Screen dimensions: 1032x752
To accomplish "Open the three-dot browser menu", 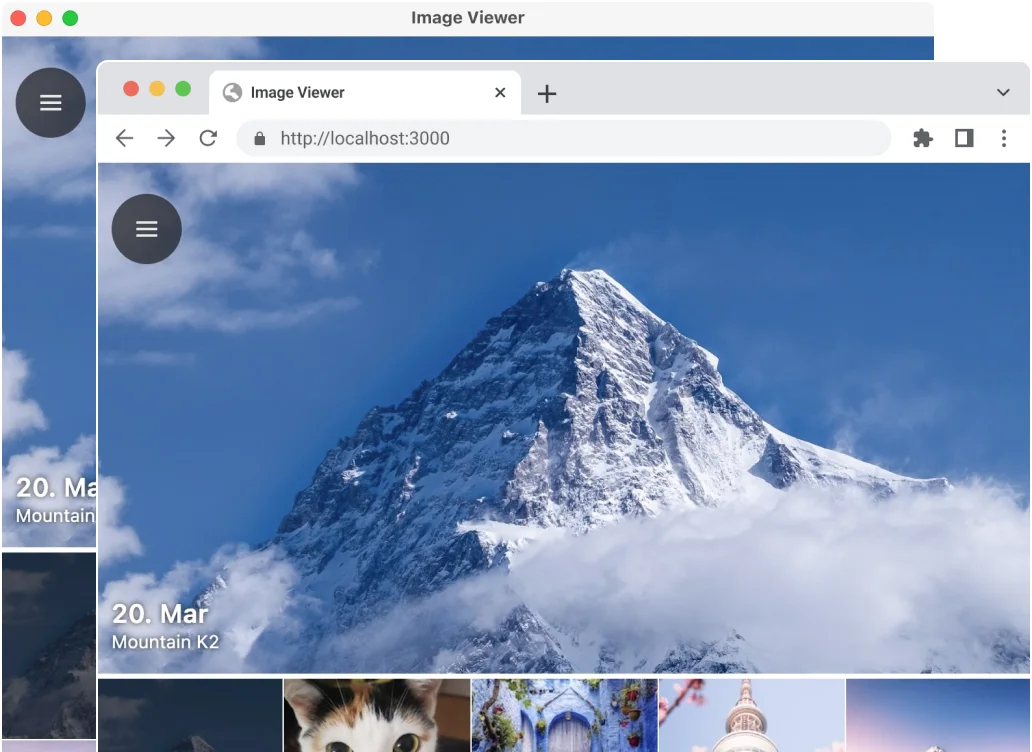I will click(1004, 139).
